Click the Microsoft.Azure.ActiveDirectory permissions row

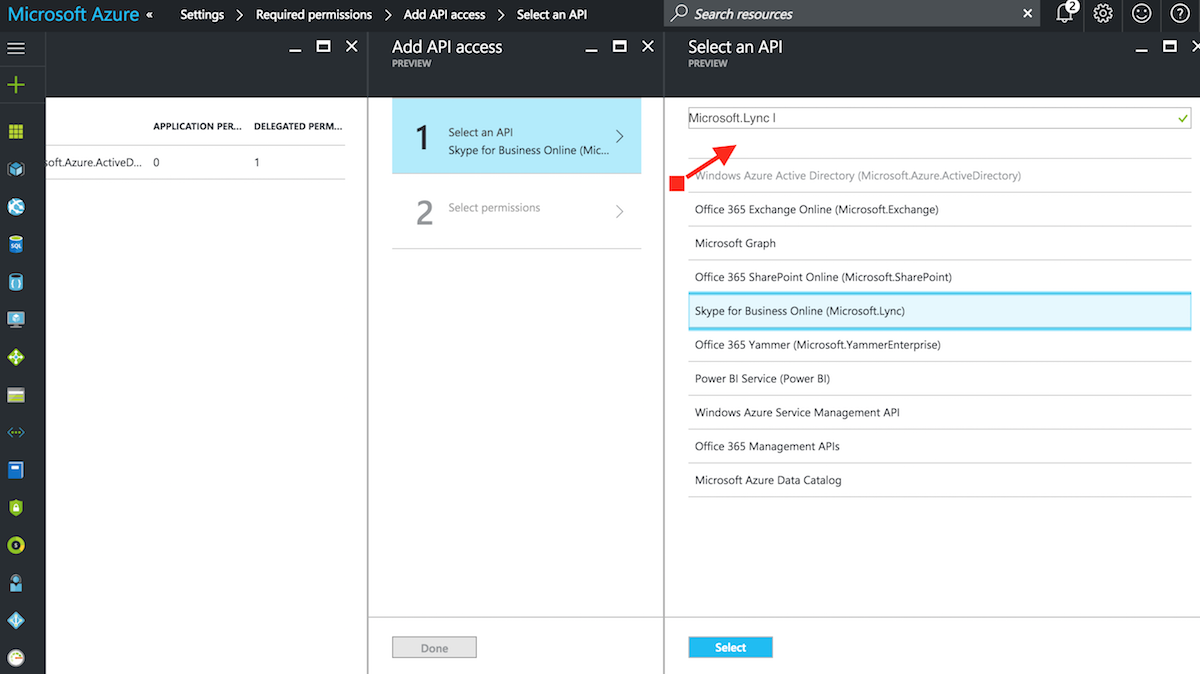tap(195, 162)
